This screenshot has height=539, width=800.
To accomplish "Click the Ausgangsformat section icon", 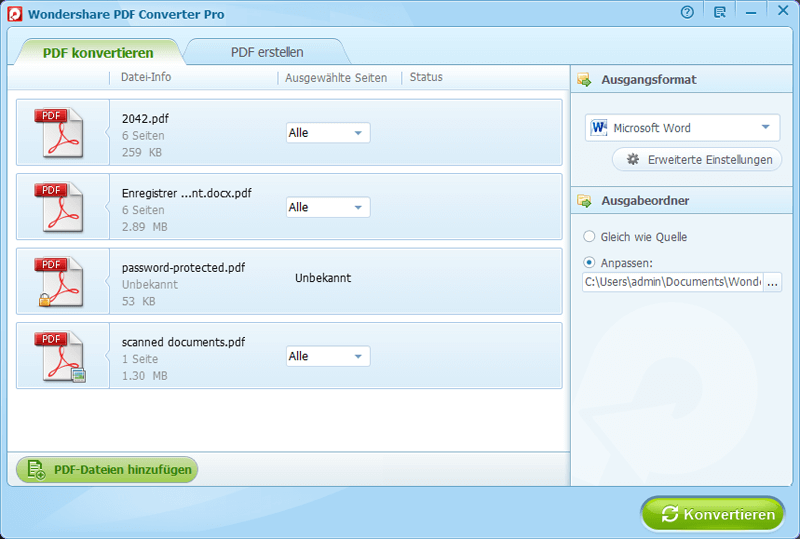I will [x=584, y=80].
